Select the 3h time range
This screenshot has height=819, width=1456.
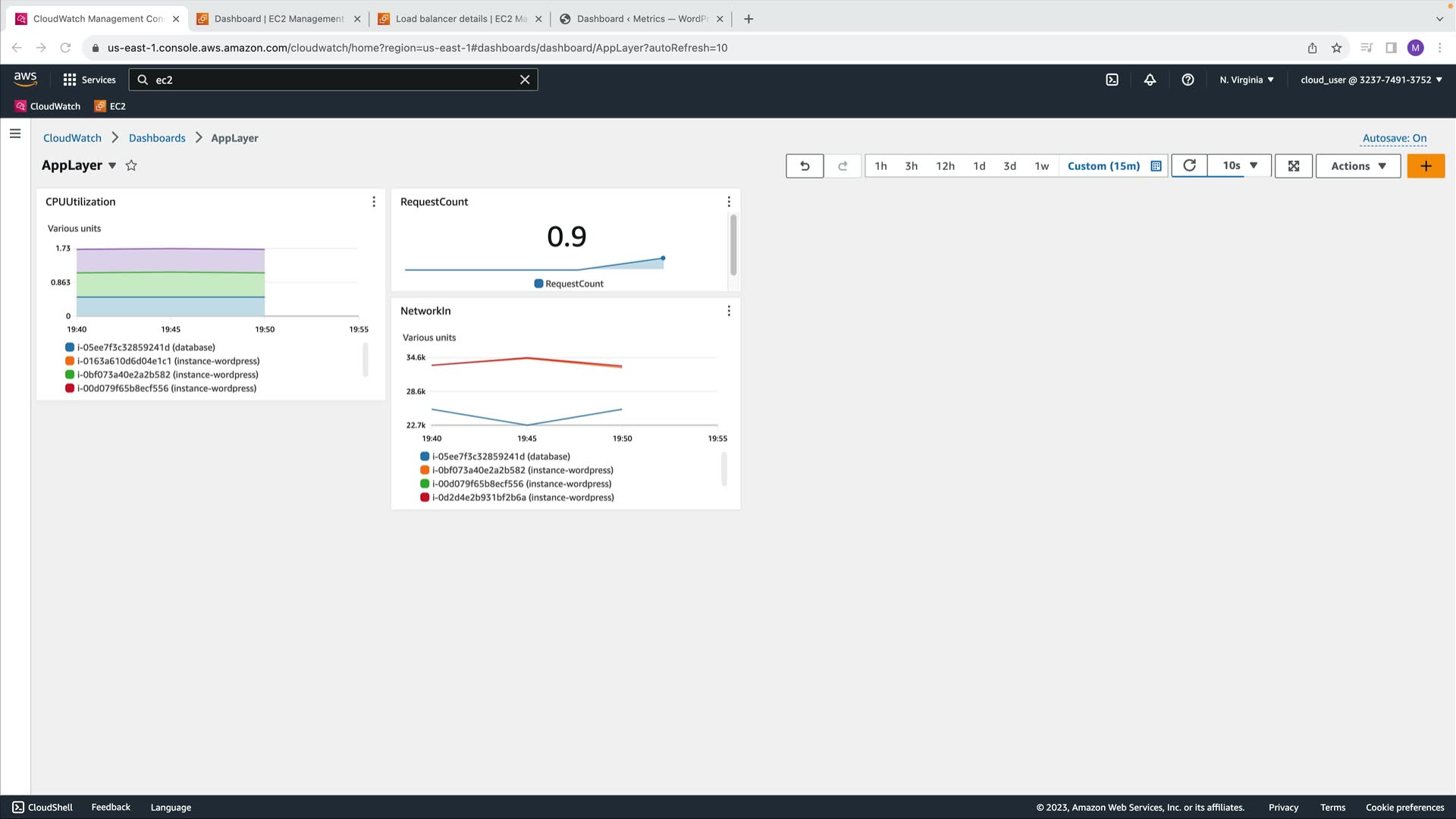point(911,166)
